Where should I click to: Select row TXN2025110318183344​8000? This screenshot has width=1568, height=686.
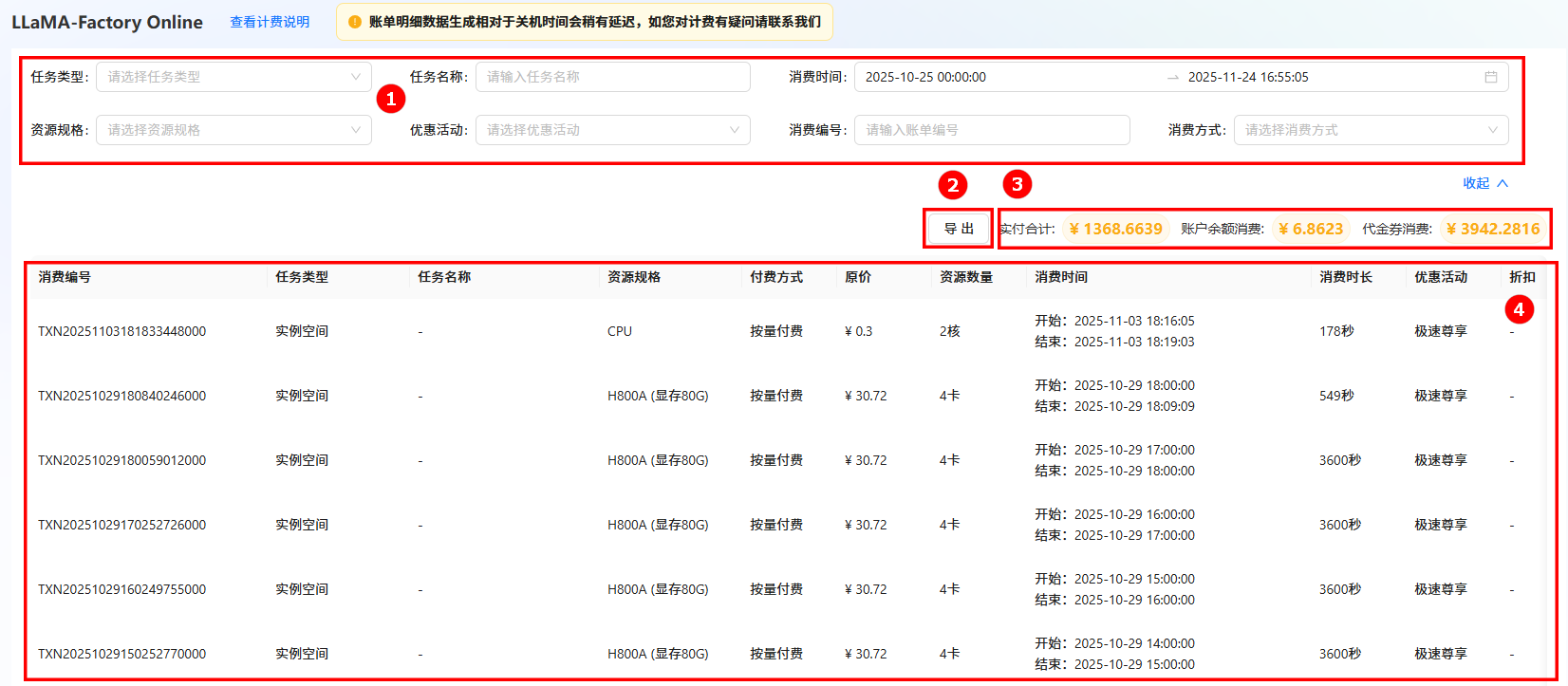786,331
